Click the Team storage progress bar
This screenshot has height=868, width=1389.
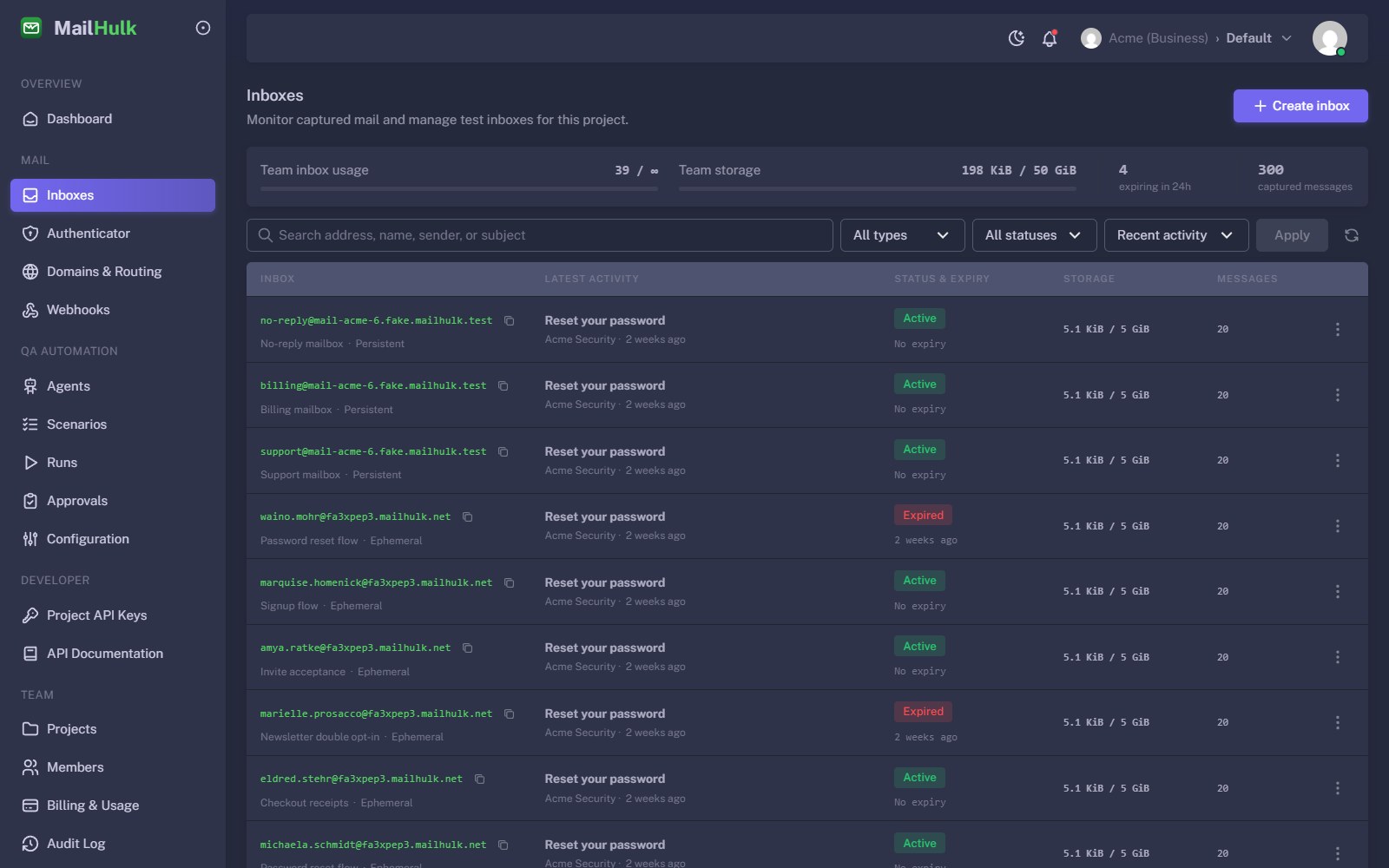click(x=878, y=188)
